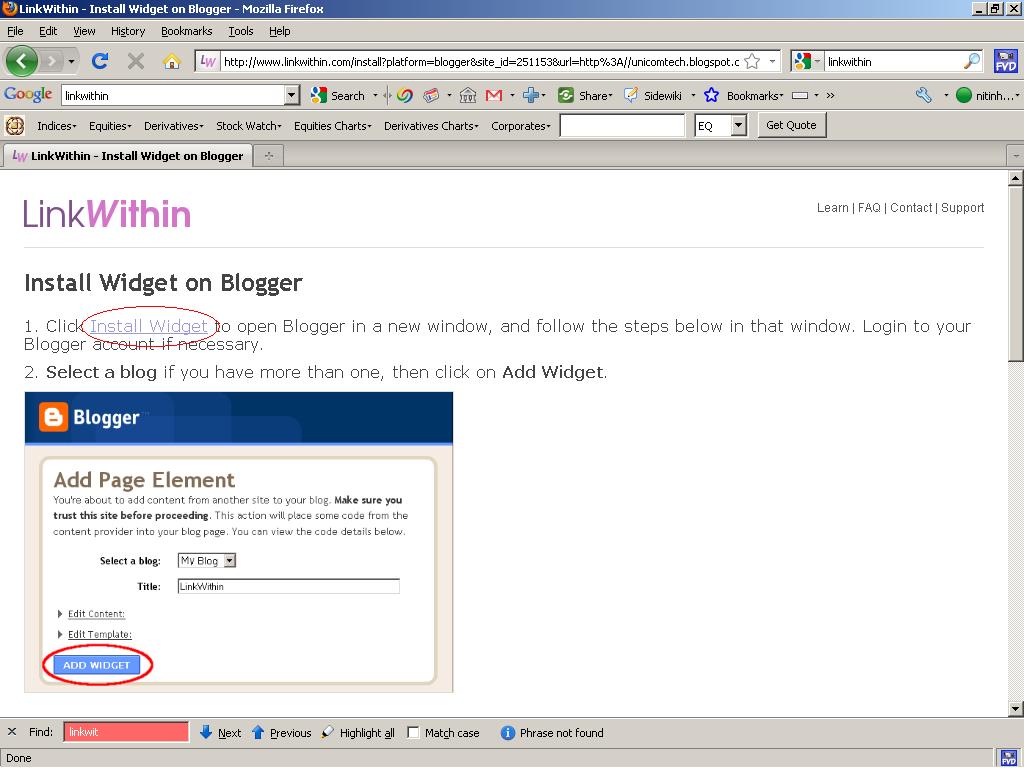Click the FVD icon in the status bar
The width and height of the screenshot is (1024, 768).
point(1006,758)
